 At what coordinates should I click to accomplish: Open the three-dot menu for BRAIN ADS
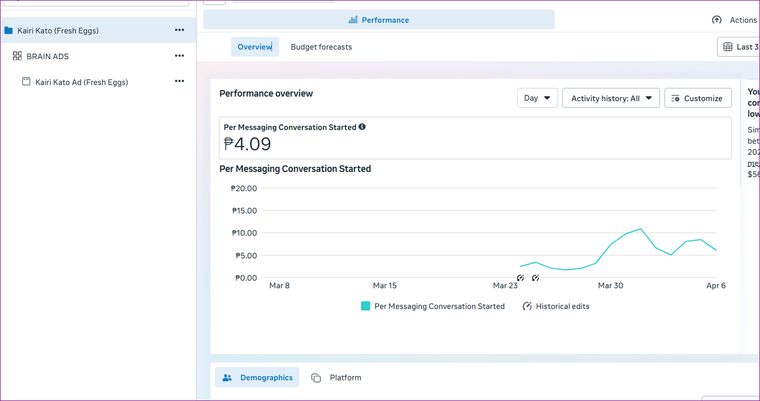click(x=179, y=56)
